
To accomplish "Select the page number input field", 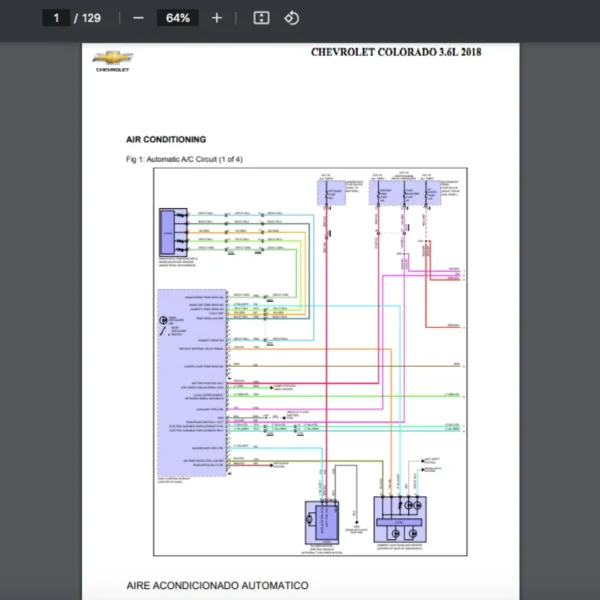I will point(57,18).
